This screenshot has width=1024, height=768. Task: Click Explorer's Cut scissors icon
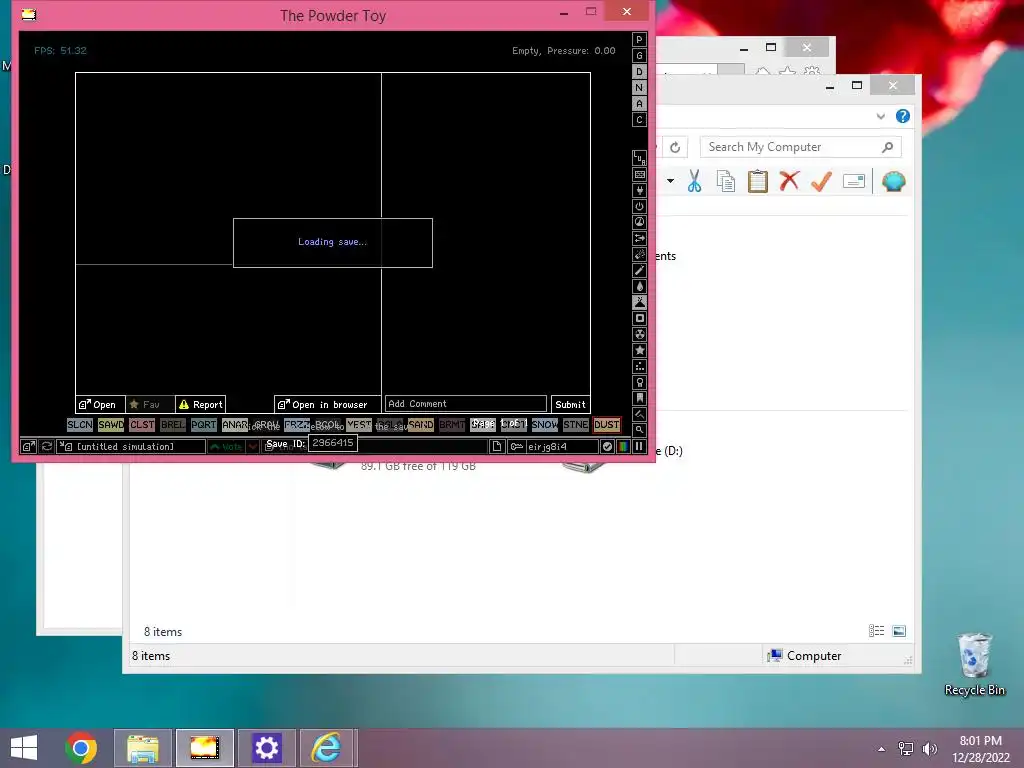694,181
